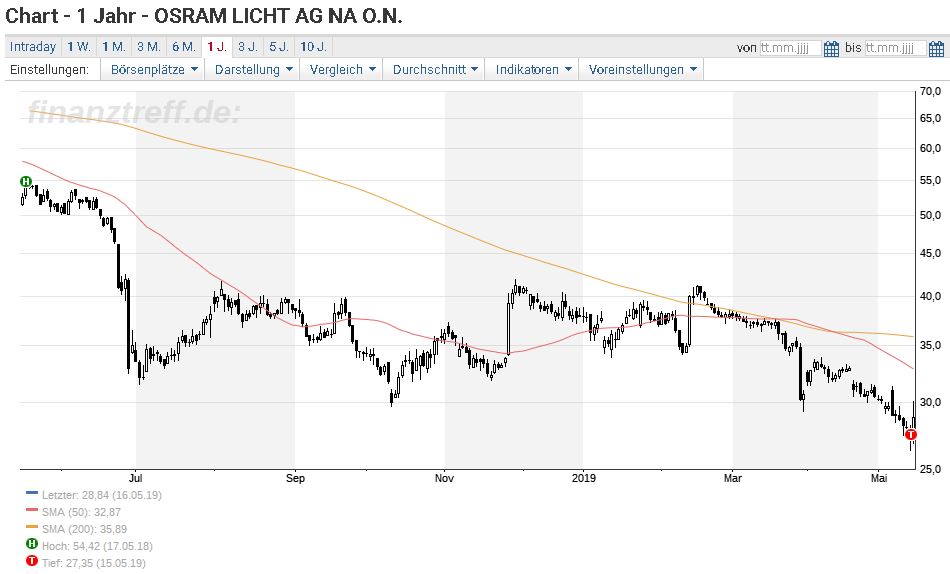
Task: Open the Voreinstellungen dropdown
Action: tap(642, 70)
